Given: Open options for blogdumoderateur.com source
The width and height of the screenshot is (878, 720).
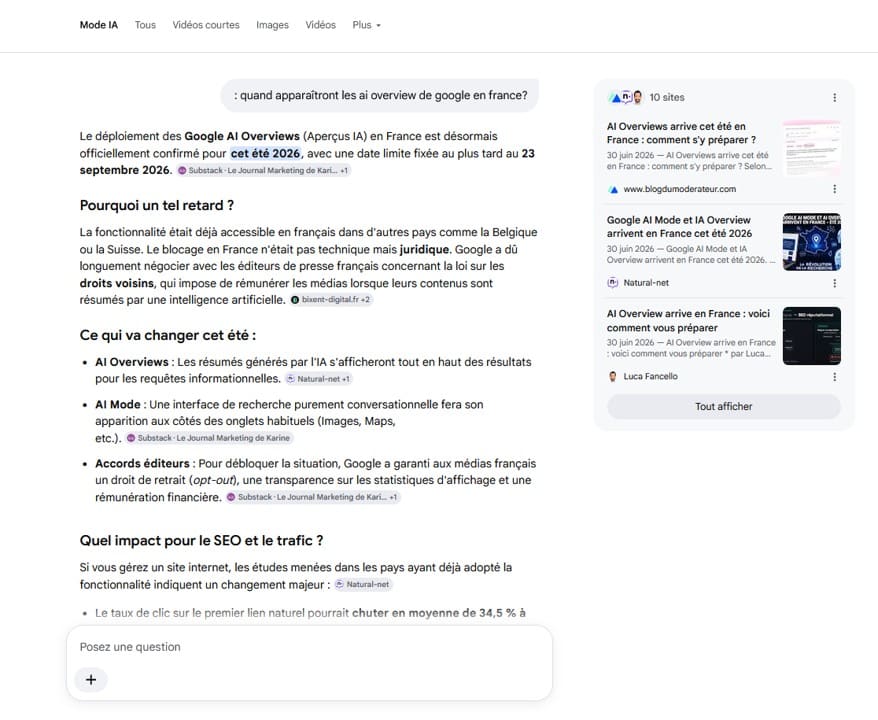Looking at the screenshot, I should pyautogui.click(x=834, y=189).
